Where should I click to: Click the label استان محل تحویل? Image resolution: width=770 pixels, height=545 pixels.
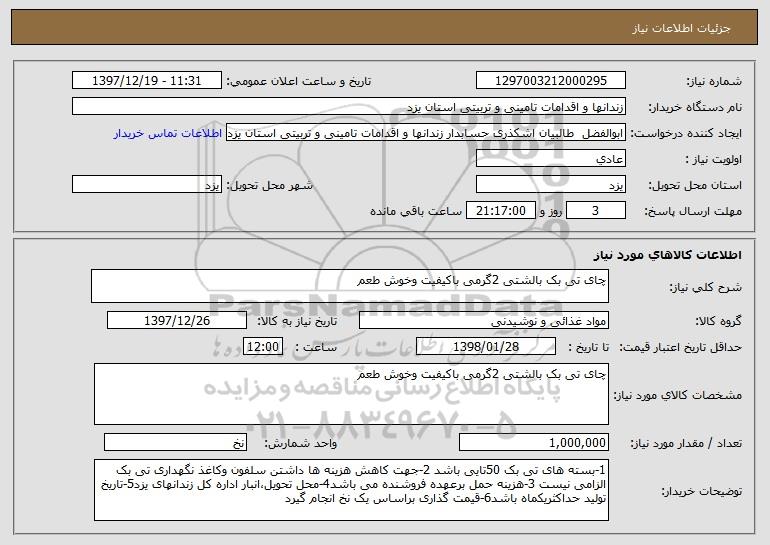695,186
